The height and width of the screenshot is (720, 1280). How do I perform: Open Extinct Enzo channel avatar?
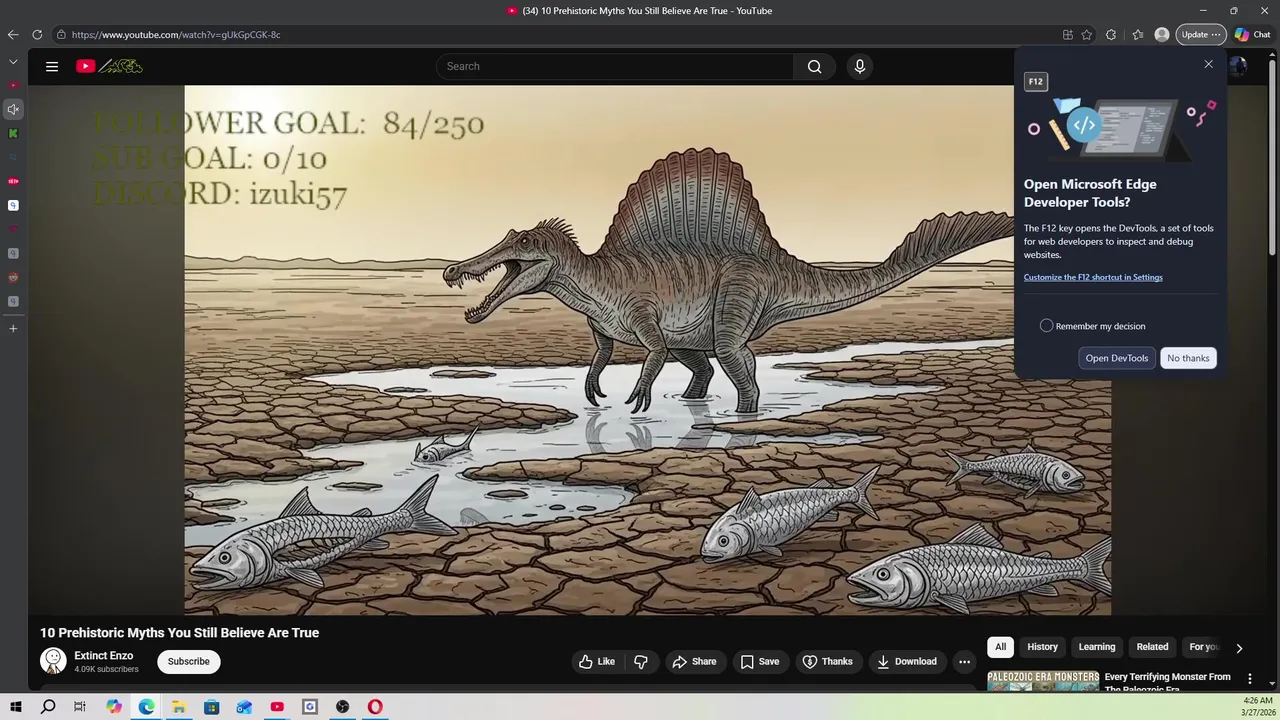[x=53, y=661]
